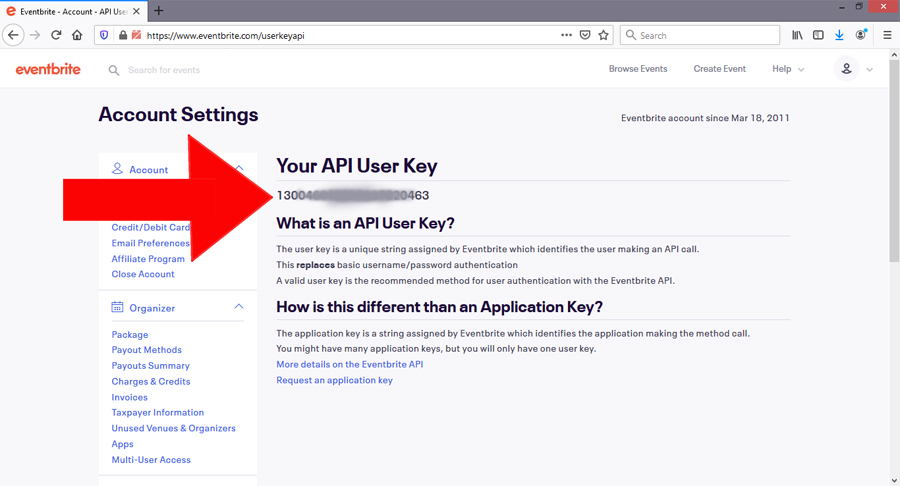
Task: Click the scrollbar up arrow
Action: 894,55
